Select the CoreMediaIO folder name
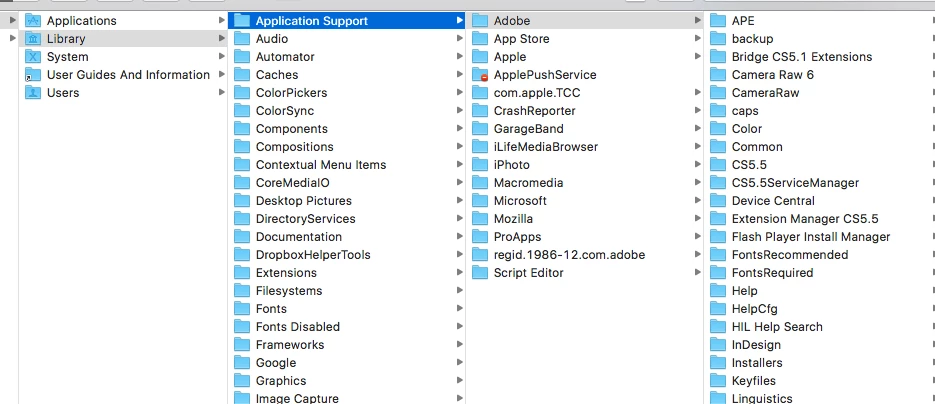 tap(293, 183)
